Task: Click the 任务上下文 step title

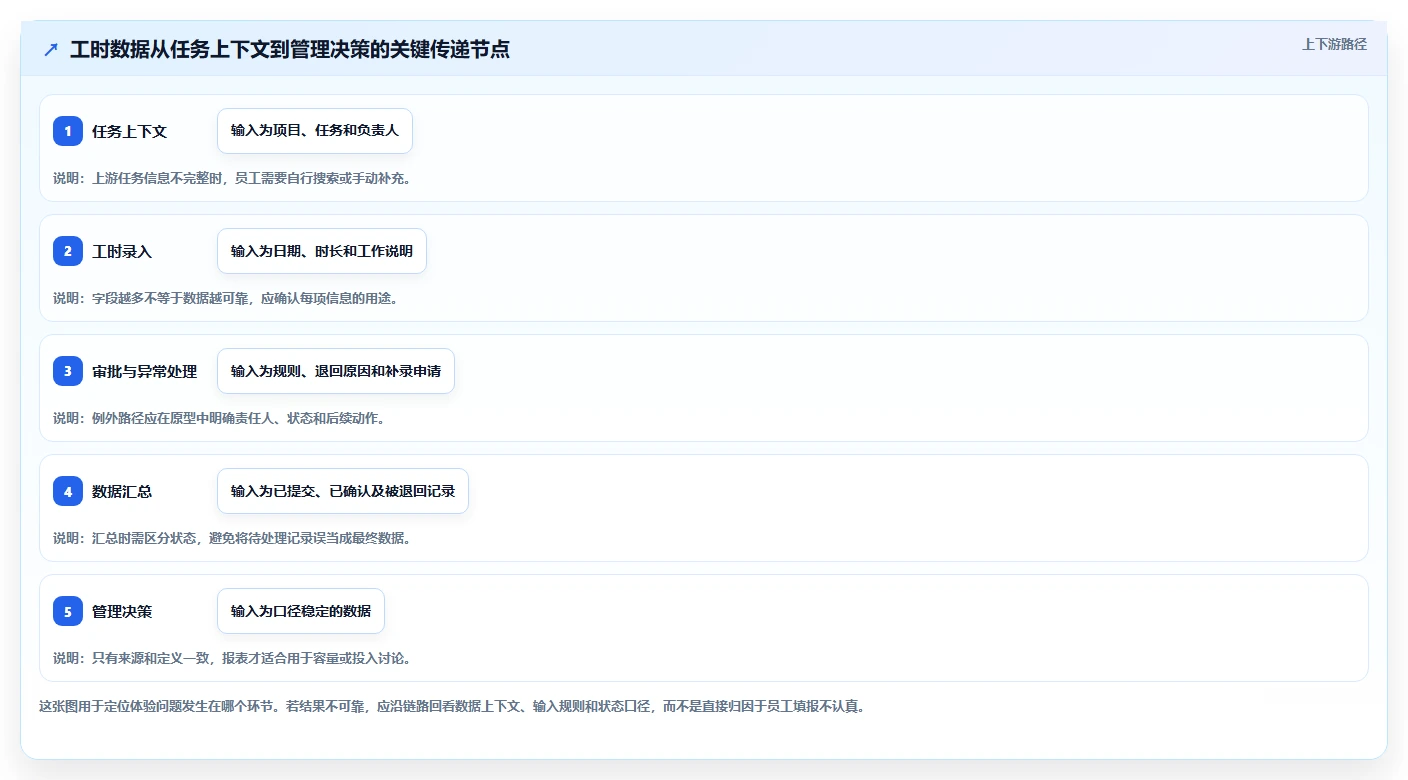Action: click(129, 131)
